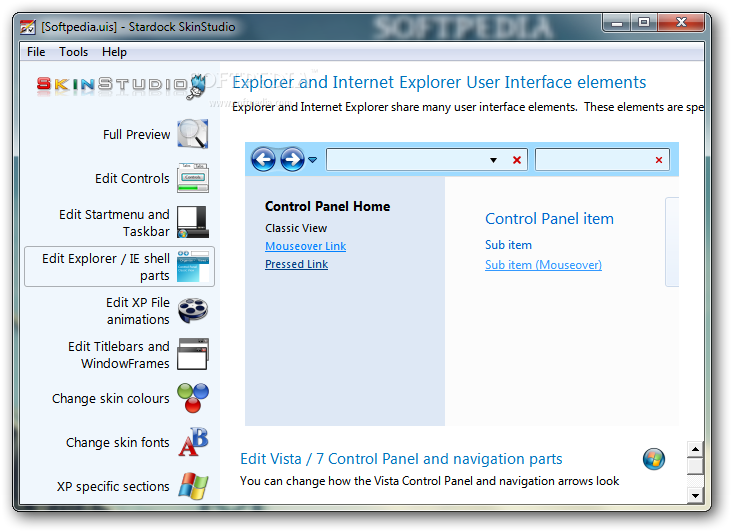Choose Edit Controls label
This screenshot has height=532, width=732.
point(132,178)
